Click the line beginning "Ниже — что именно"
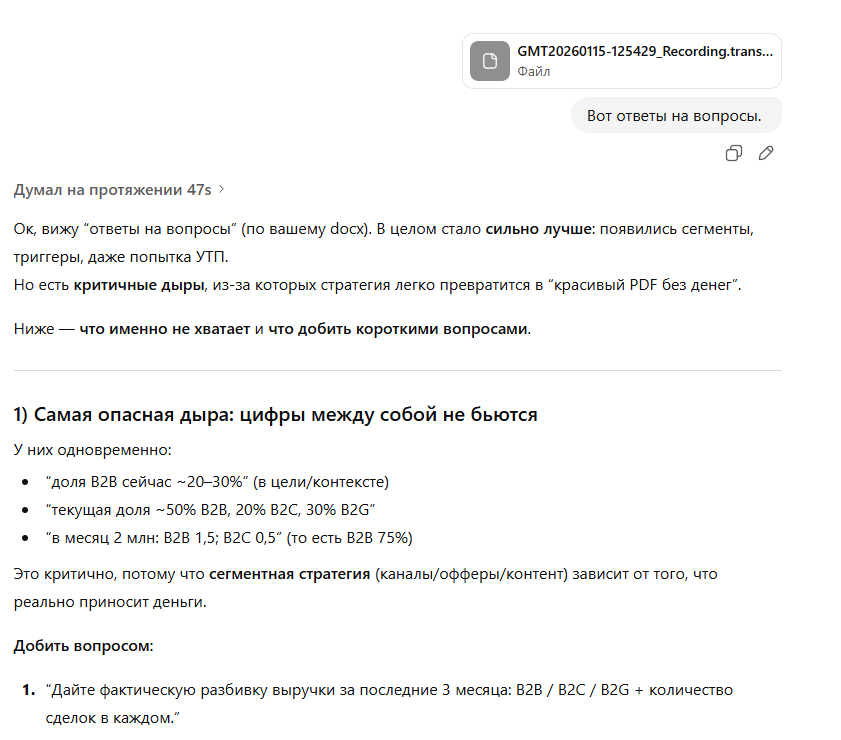 pyautogui.click(x=272, y=329)
